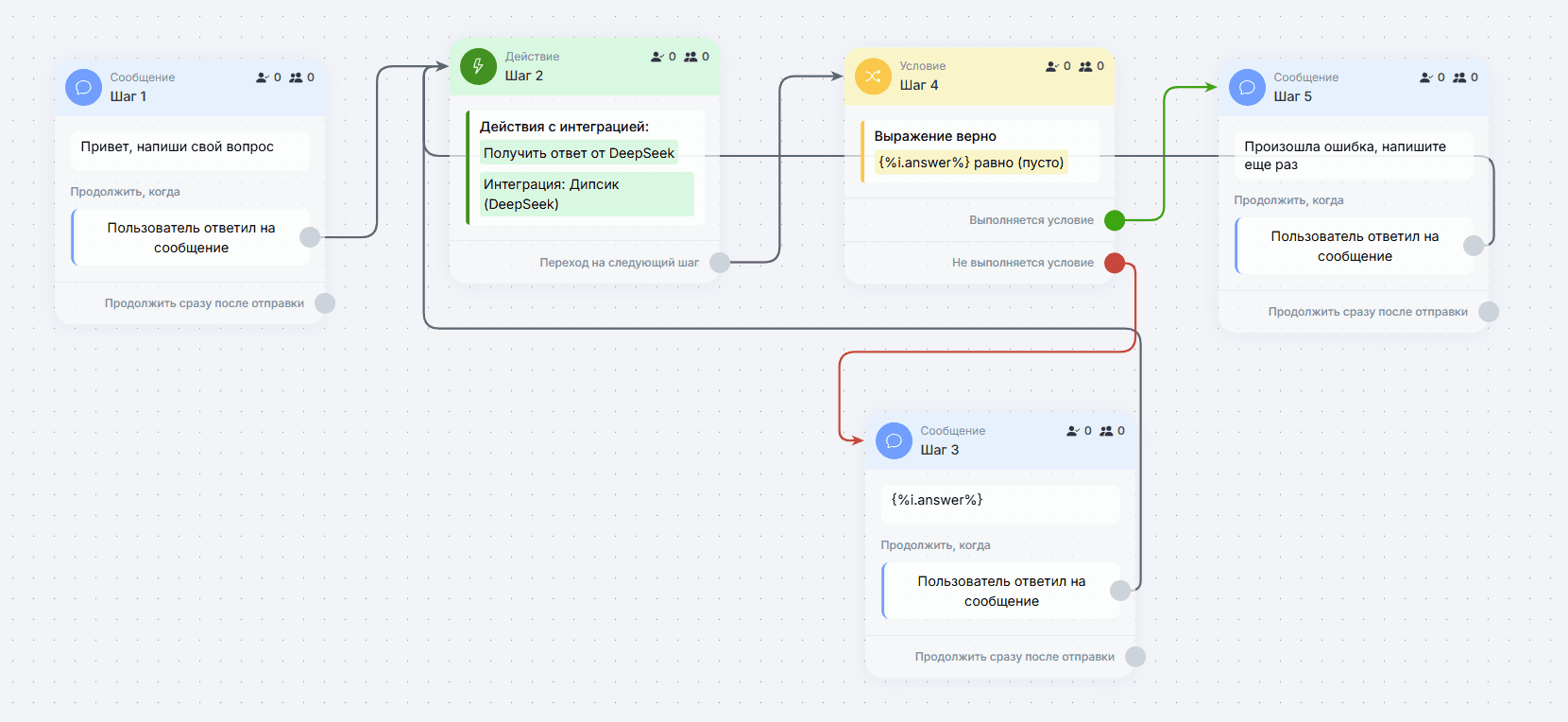This screenshot has height=722, width=1568.
Task: Click the group users counter icon in Шаг 4
Action: pyautogui.click(x=1085, y=66)
